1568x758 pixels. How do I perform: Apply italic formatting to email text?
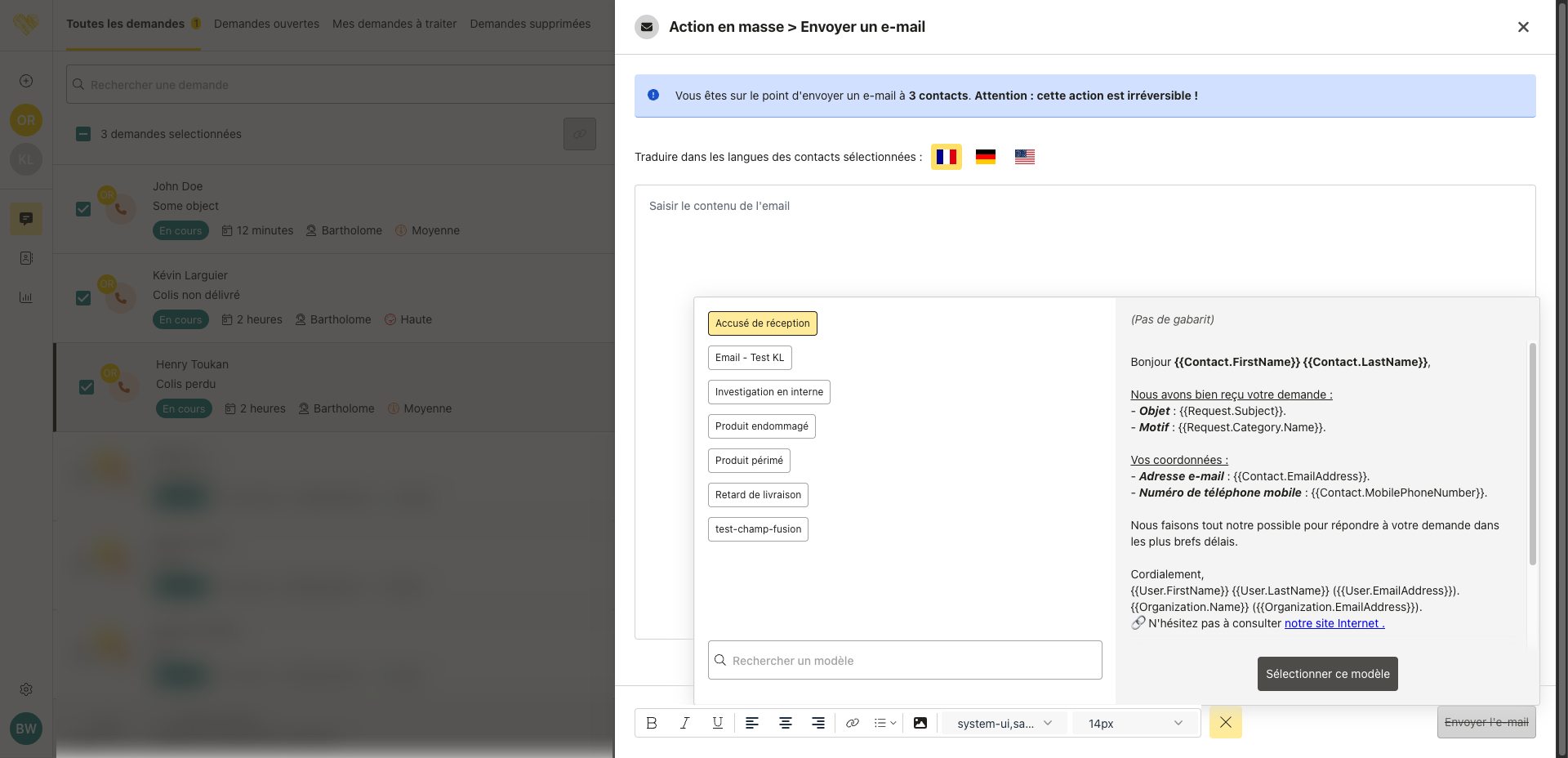point(684,723)
